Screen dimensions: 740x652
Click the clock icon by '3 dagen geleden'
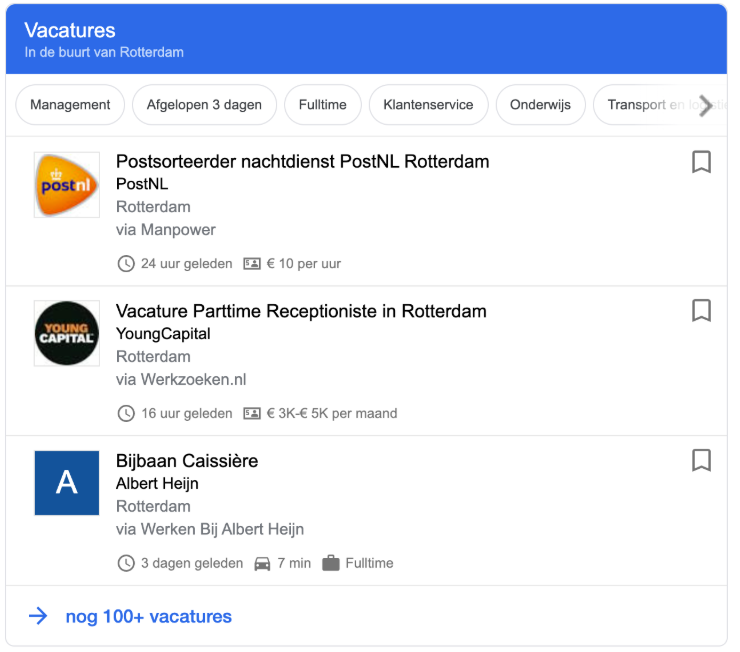coord(126,563)
